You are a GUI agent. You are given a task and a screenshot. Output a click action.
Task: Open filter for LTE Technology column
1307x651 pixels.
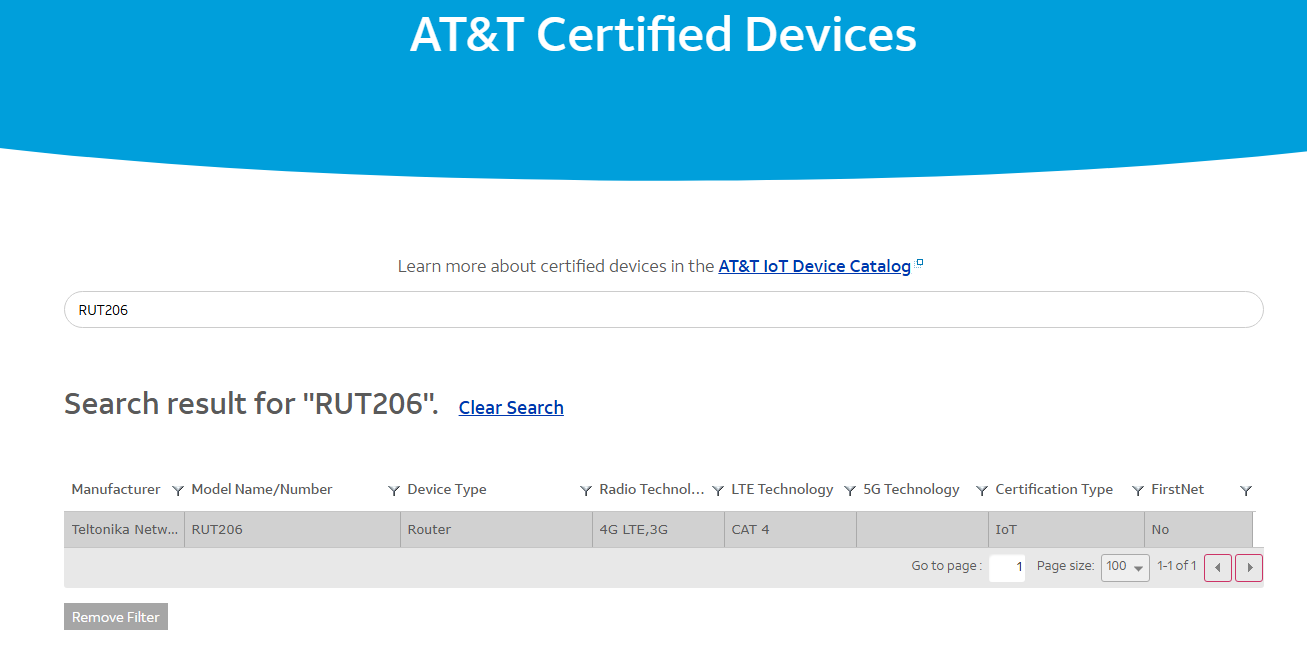(x=850, y=491)
